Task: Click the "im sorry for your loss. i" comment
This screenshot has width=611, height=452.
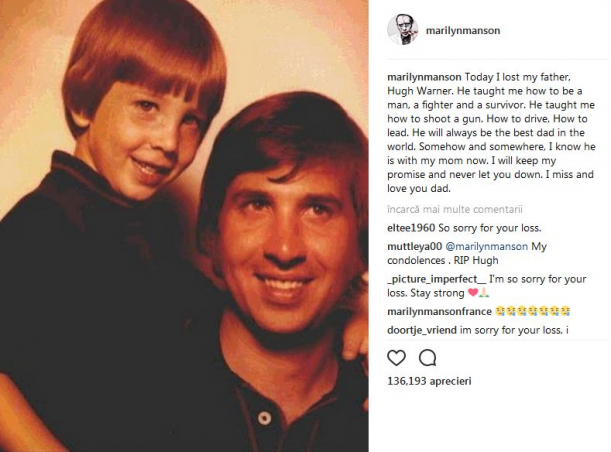Action: click(x=517, y=331)
